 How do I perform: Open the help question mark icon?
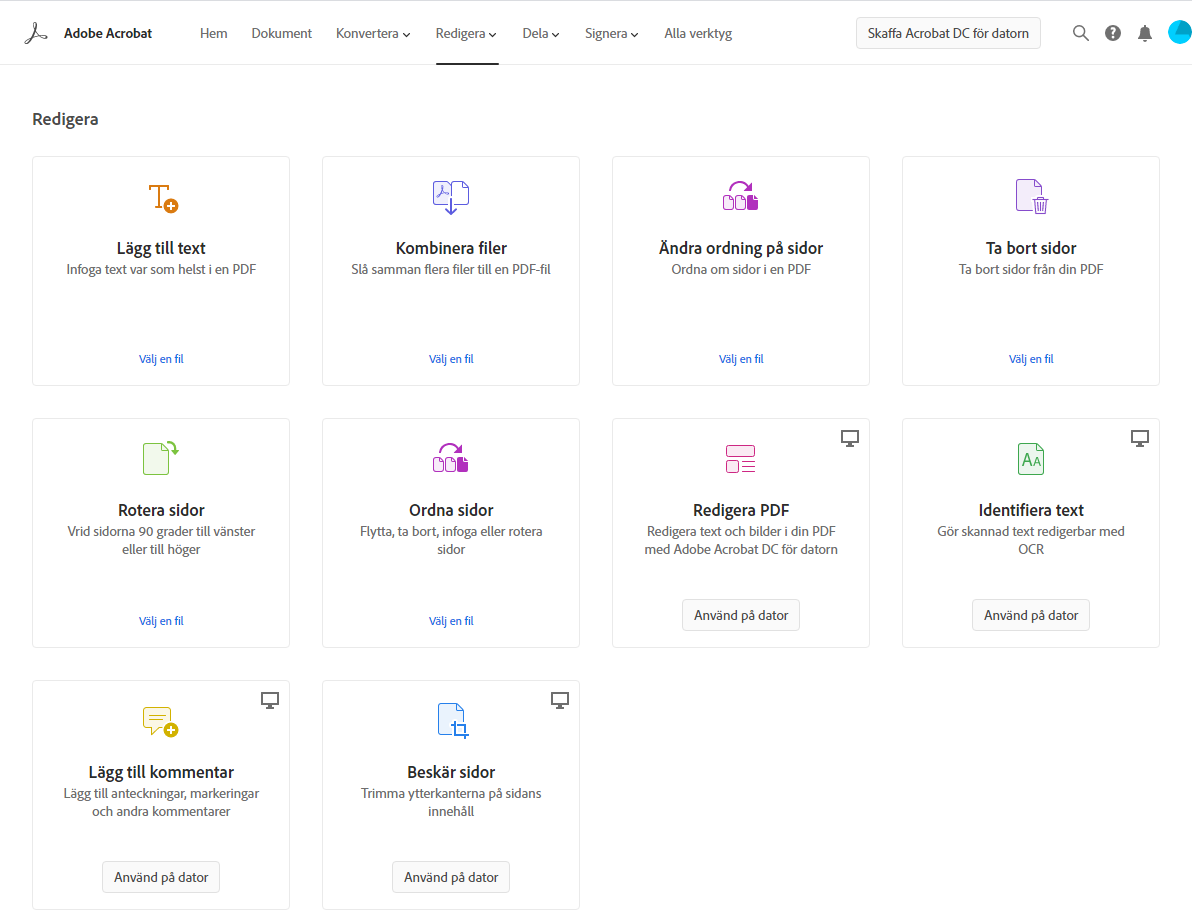(1113, 33)
